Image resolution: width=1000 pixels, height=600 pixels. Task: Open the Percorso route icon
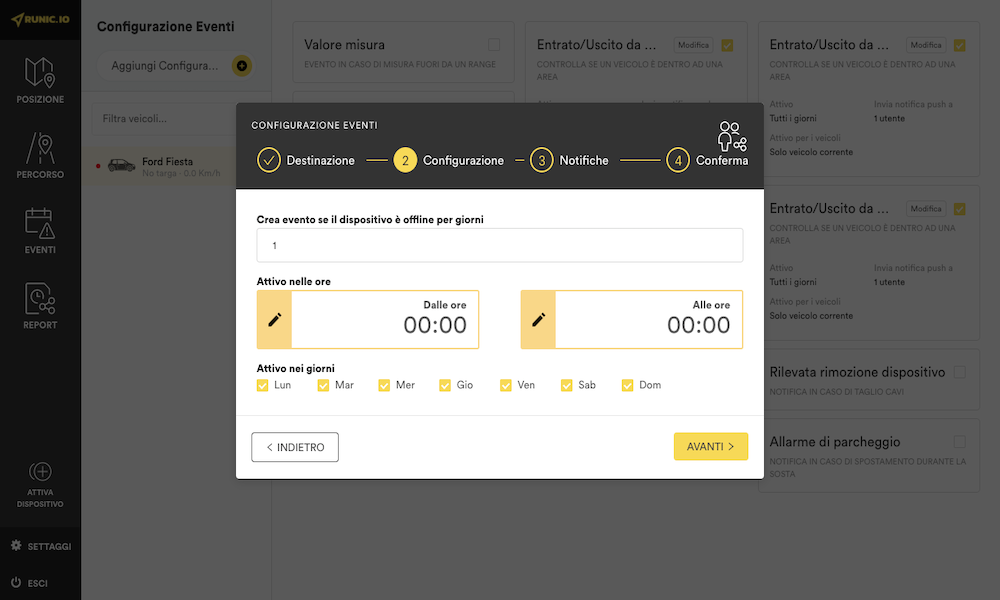pos(40,149)
